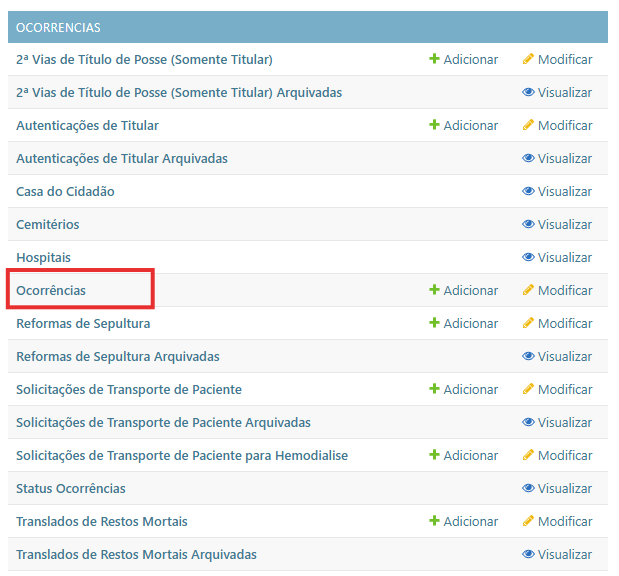Screen dimensions: 619x576
Task: Open the Hospitais list link
Action: (x=43, y=257)
